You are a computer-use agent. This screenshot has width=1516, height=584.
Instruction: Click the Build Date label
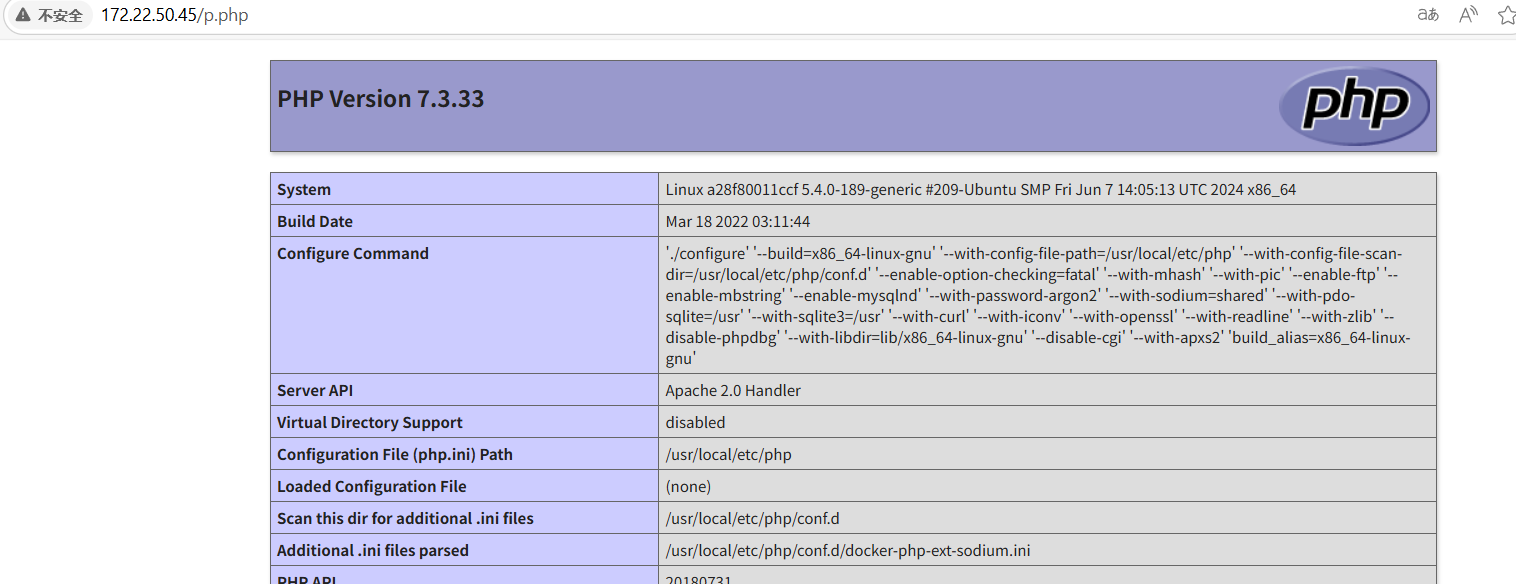(315, 221)
